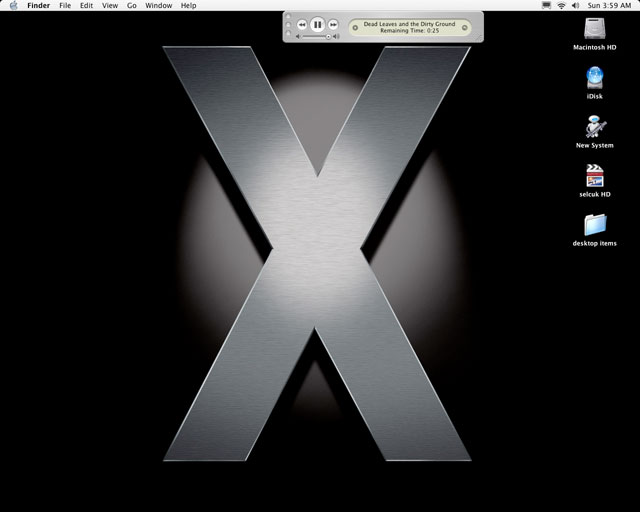The image size is (640, 512).
Task: Skip to next track in iTunes
Action: pyautogui.click(x=333, y=25)
